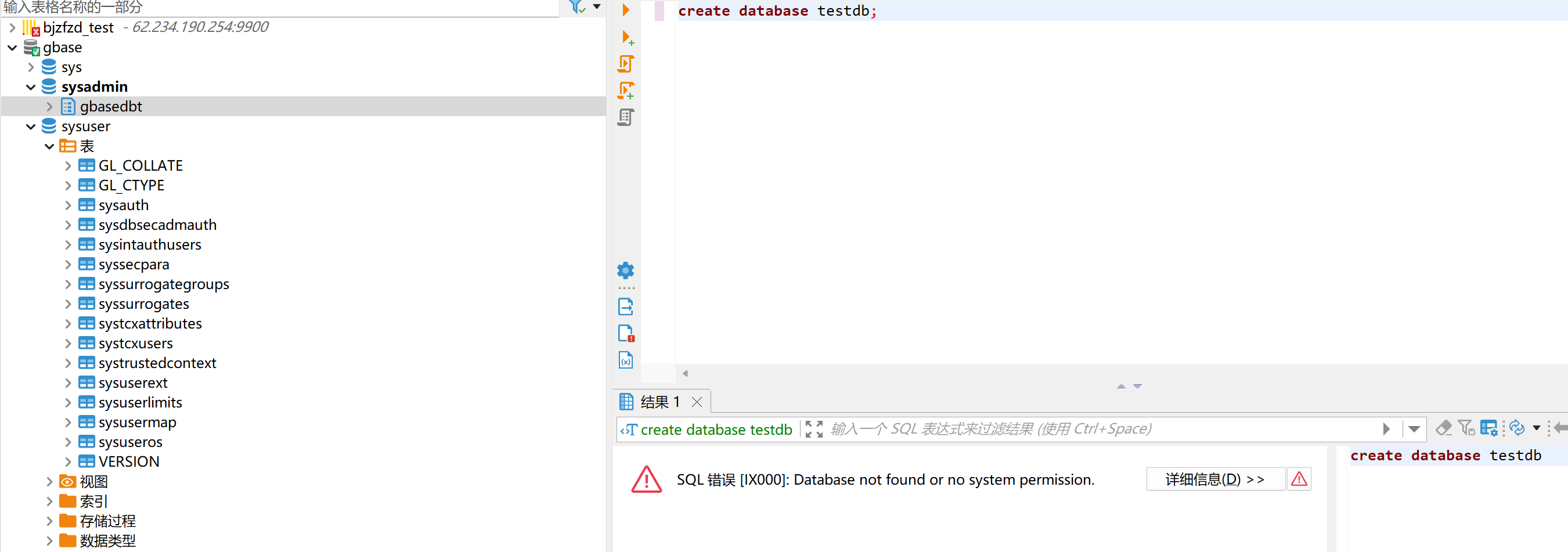Collapse the sysuser database node
Image resolution: width=1568 pixels, height=552 pixels.
coord(31,127)
